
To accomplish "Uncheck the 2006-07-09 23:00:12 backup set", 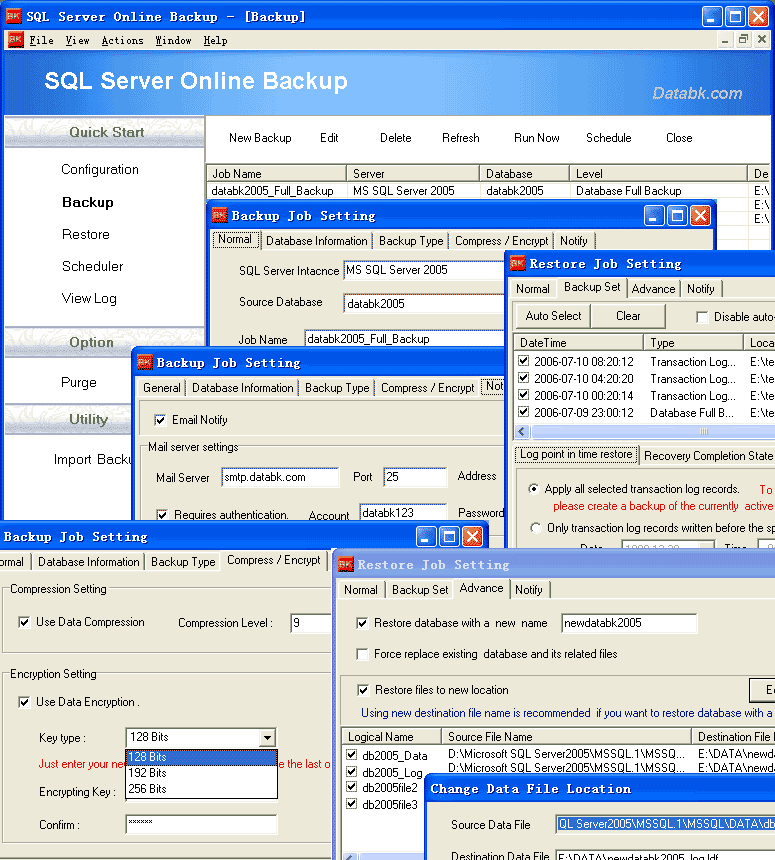I will click(523, 411).
